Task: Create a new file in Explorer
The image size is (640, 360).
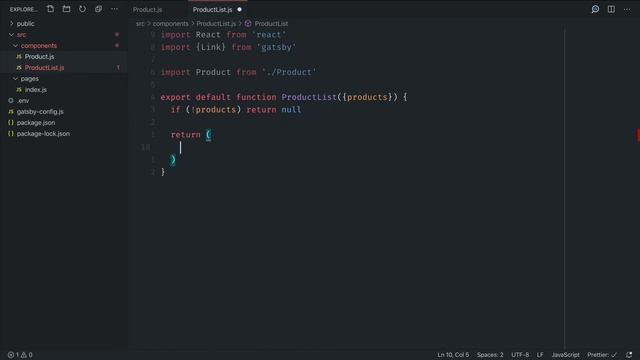Action: pyautogui.click(x=50, y=9)
